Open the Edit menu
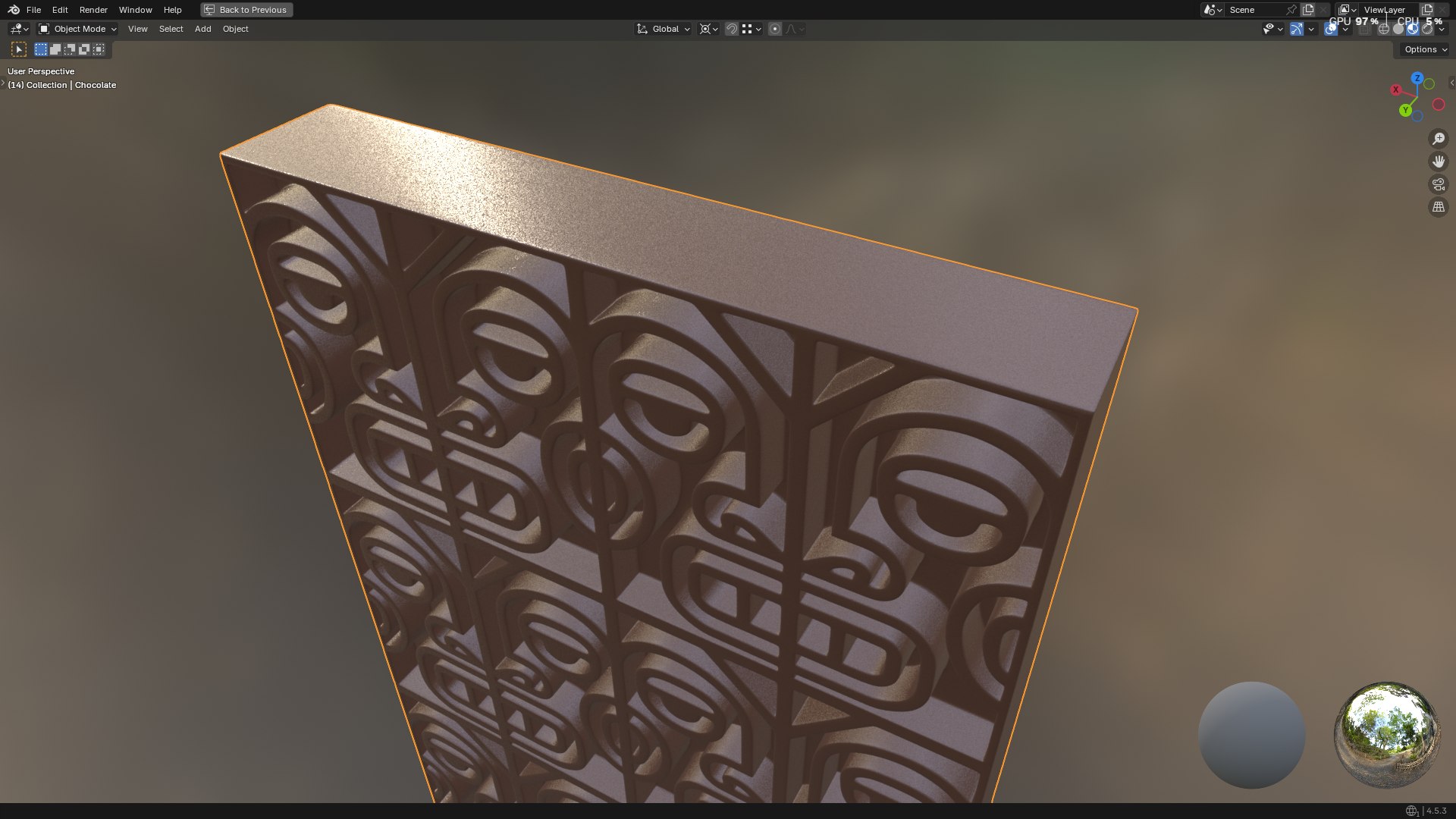Image resolution: width=1456 pixels, height=819 pixels. pos(60,10)
